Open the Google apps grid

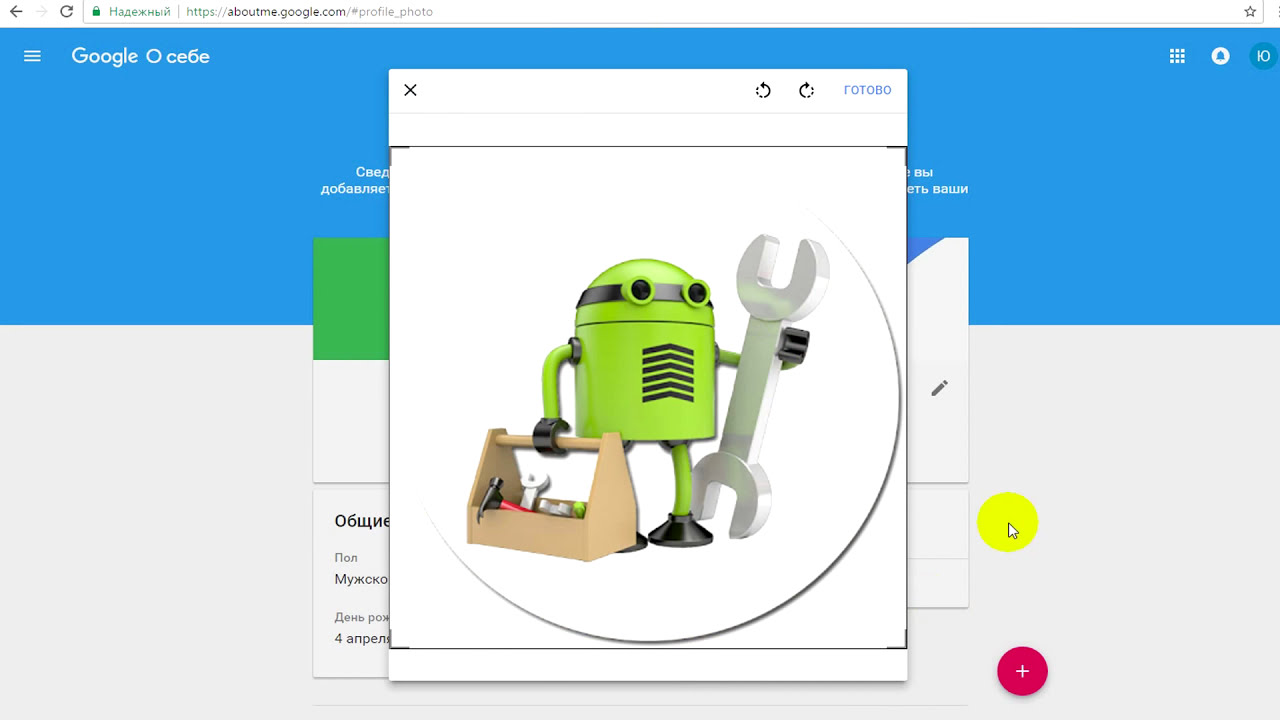[x=1177, y=56]
